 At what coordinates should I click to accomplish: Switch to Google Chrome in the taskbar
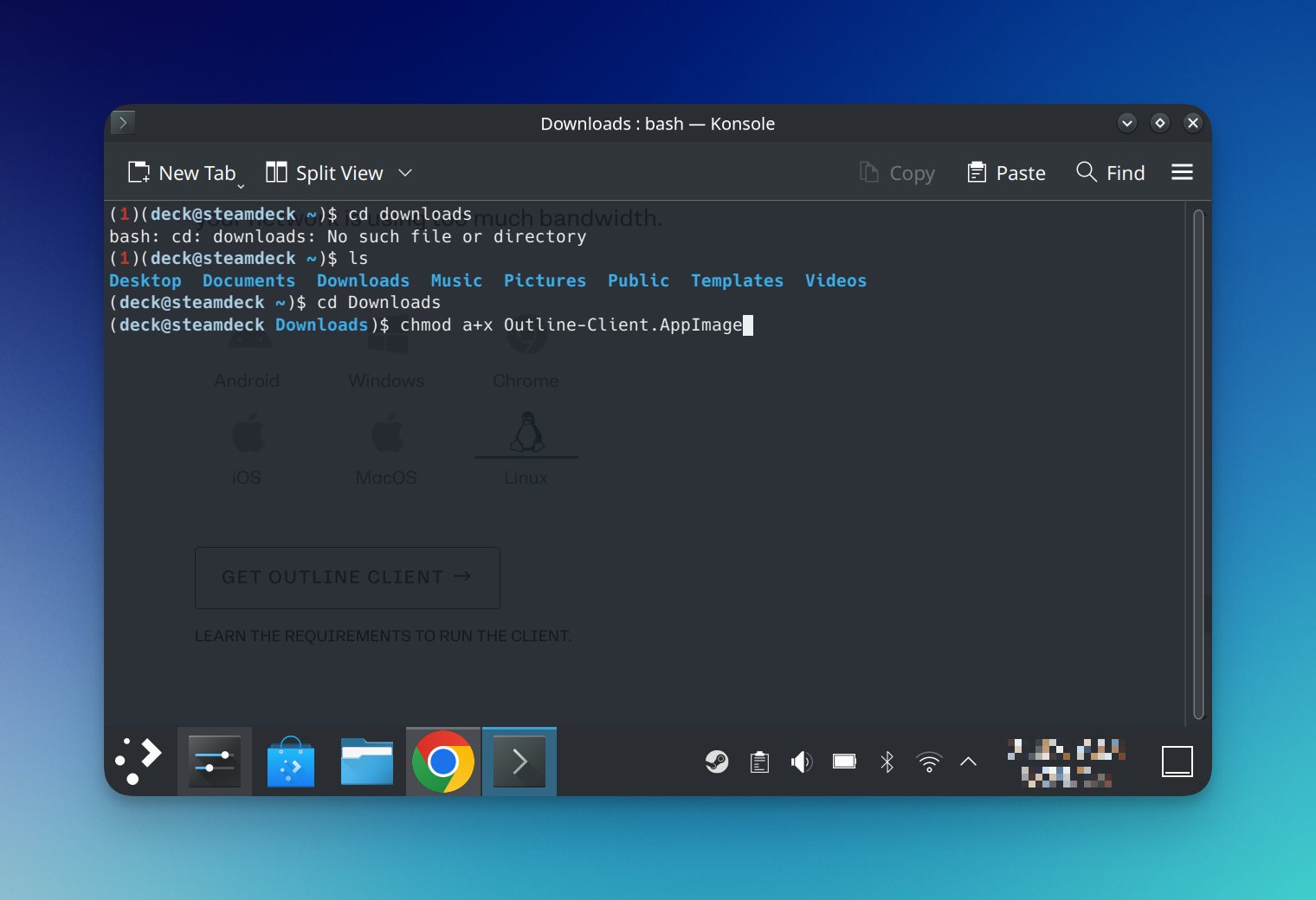point(443,762)
